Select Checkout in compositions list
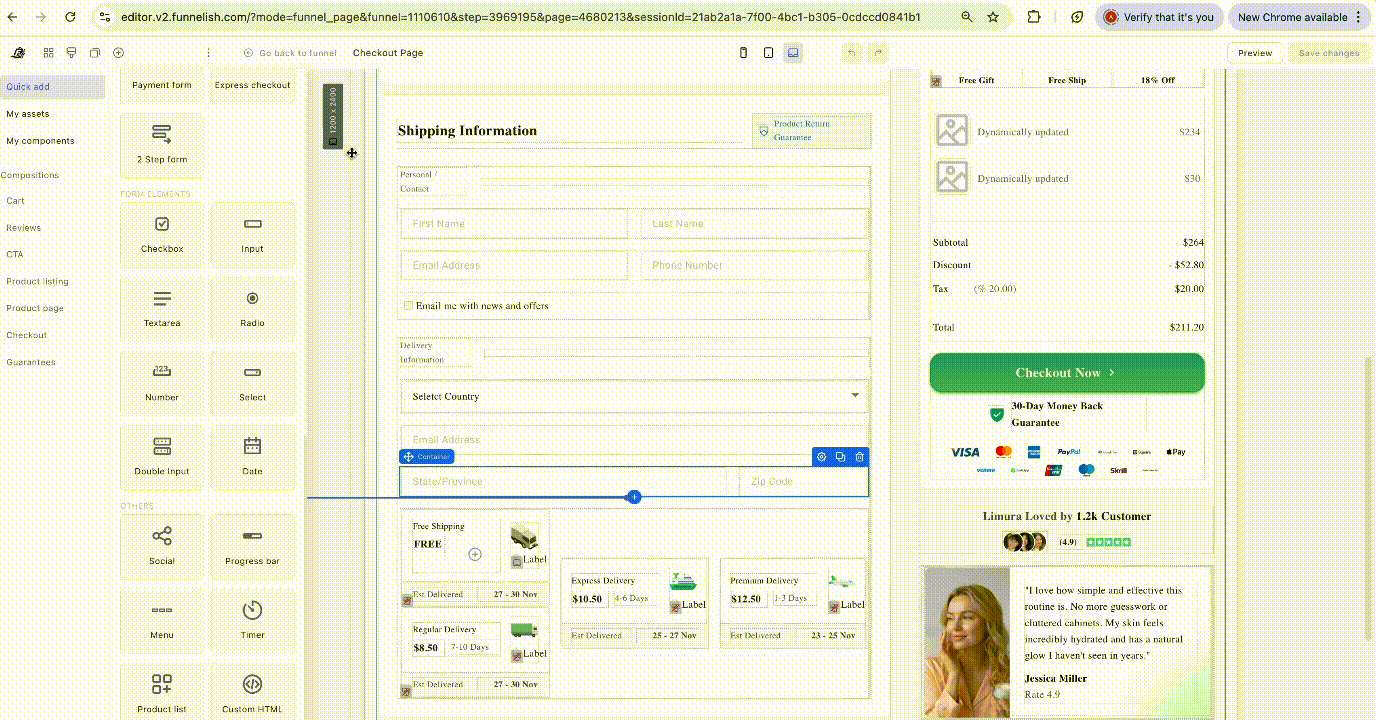Image resolution: width=1376 pixels, height=720 pixels. point(27,335)
